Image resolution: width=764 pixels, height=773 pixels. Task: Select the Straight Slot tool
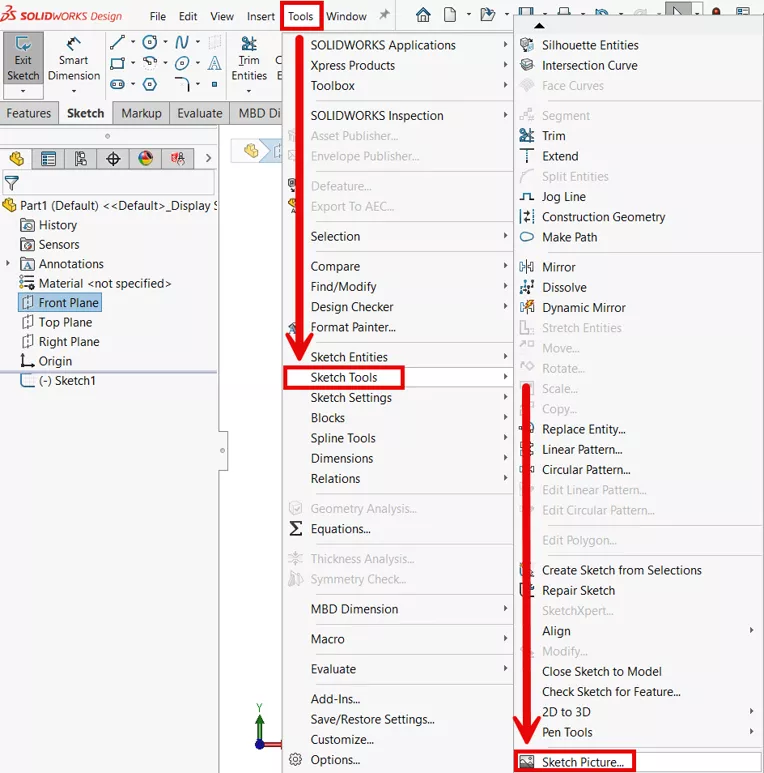click(x=117, y=84)
